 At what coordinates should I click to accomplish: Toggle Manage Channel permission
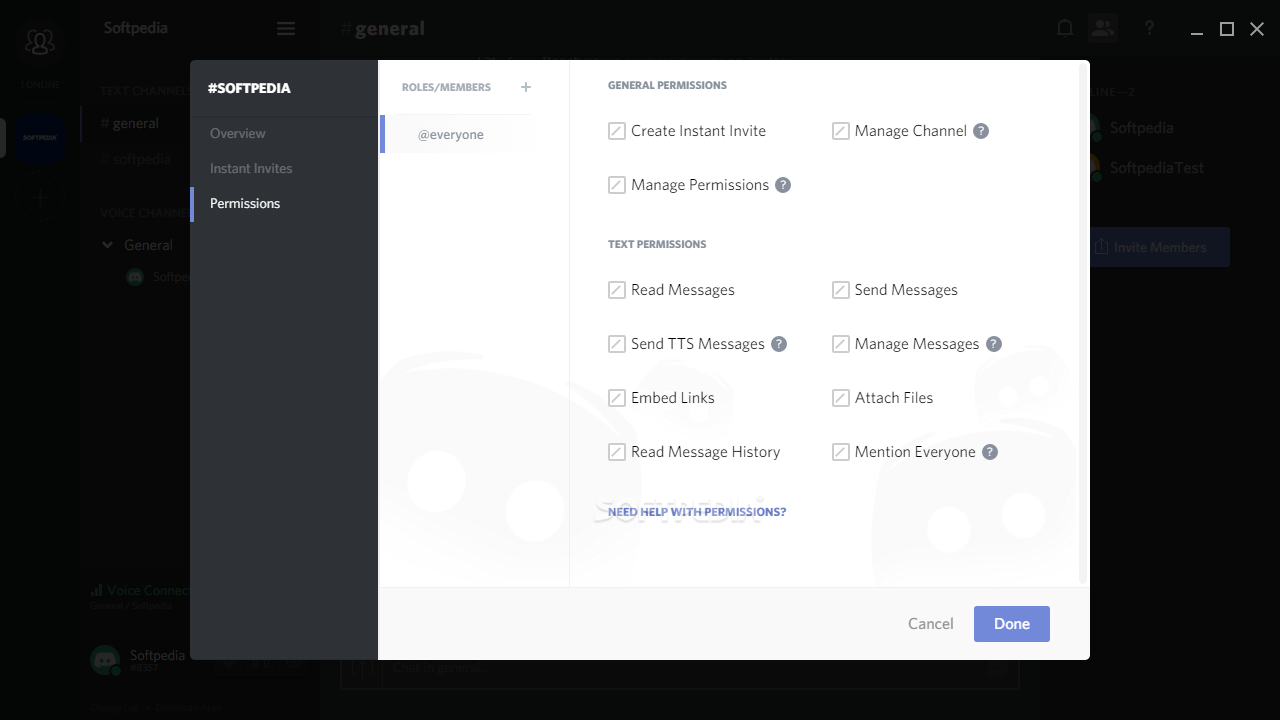841,131
